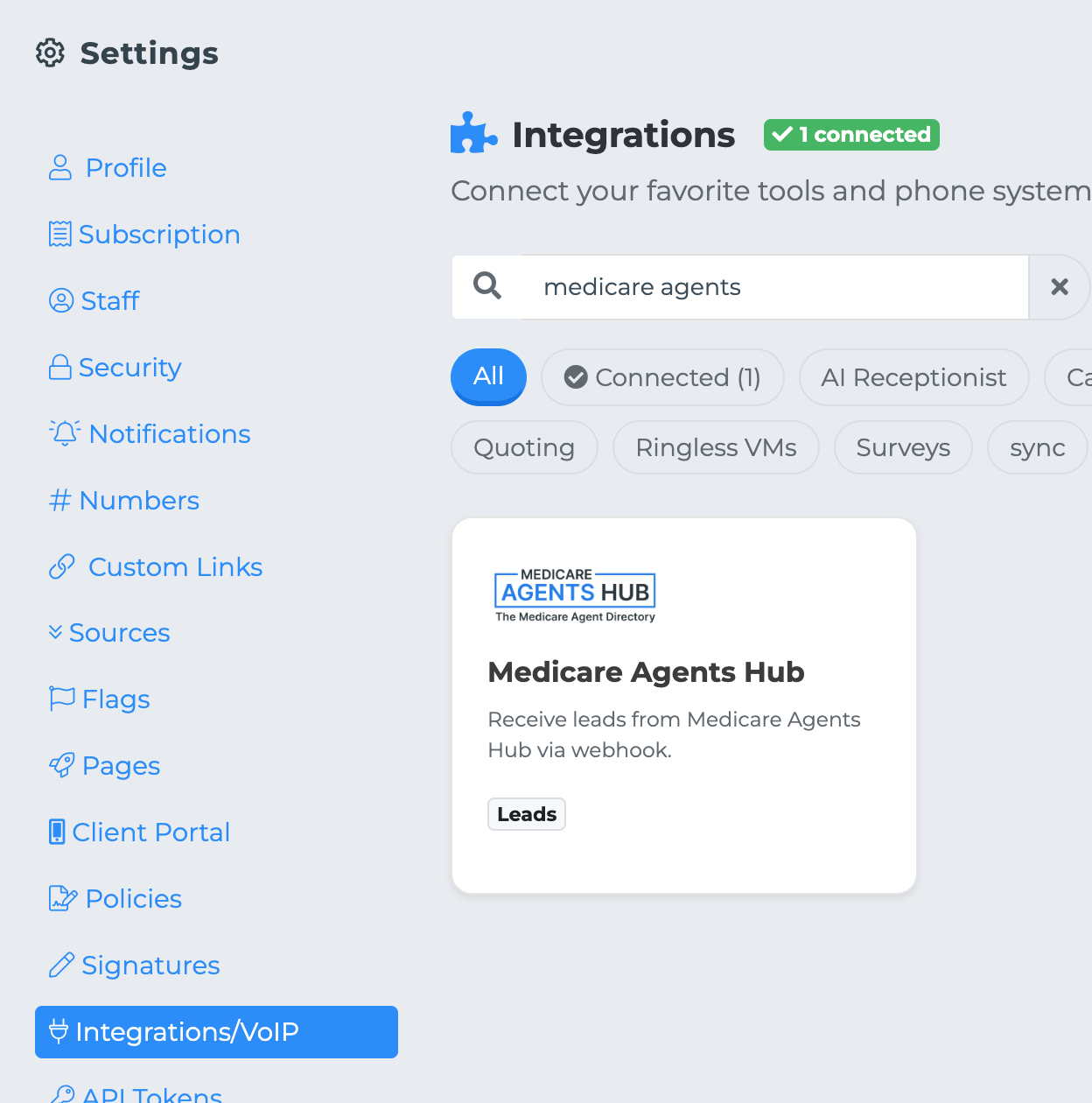Viewport: 1092px width, 1103px height.
Task: Click the Subscription receipt icon
Action: click(x=59, y=234)
